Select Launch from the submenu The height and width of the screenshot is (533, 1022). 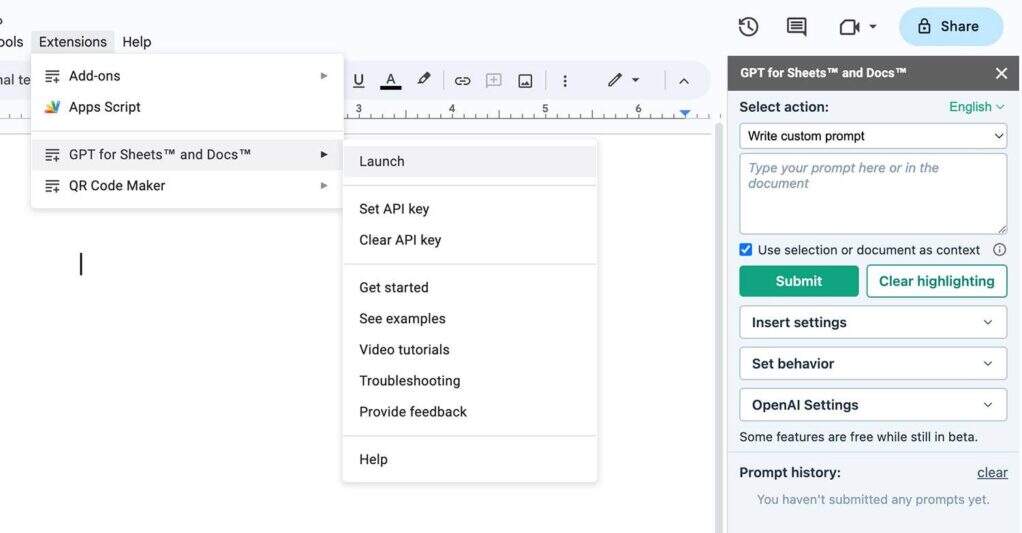click(x=382, y=161)
